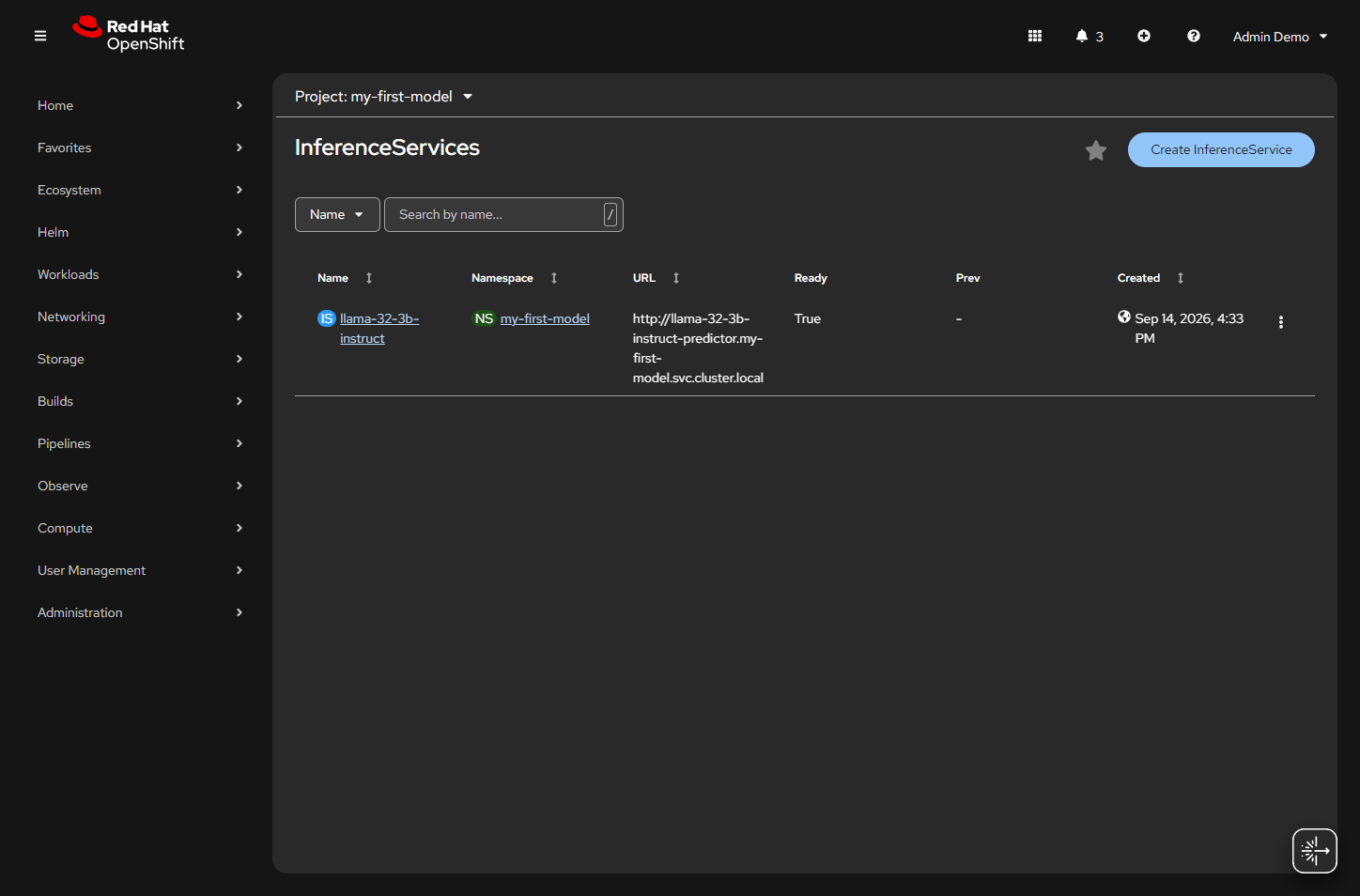Toggle the hamburger navigation menu
Viewport: 1360px width, 896px height.
(40, 36)
